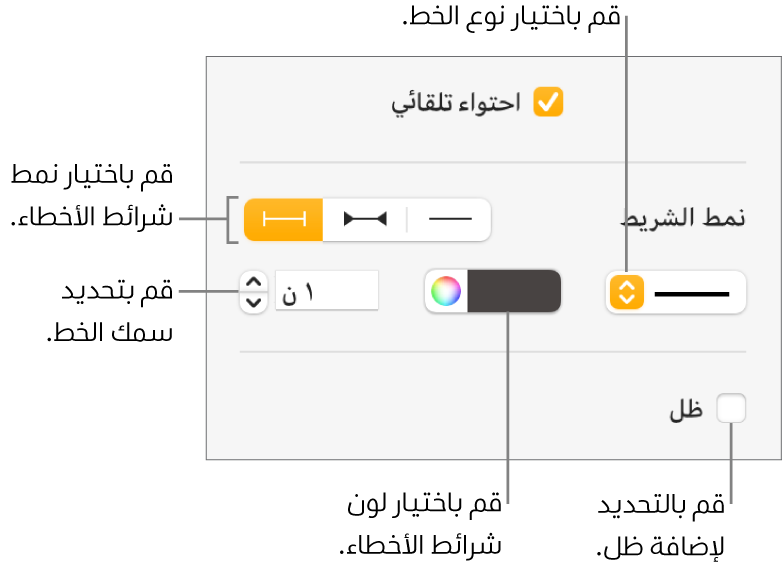Viewport: 782px width, 569px height.
Task: Click the لإضافة ظل callout text
Action: (x=660, y=525)
